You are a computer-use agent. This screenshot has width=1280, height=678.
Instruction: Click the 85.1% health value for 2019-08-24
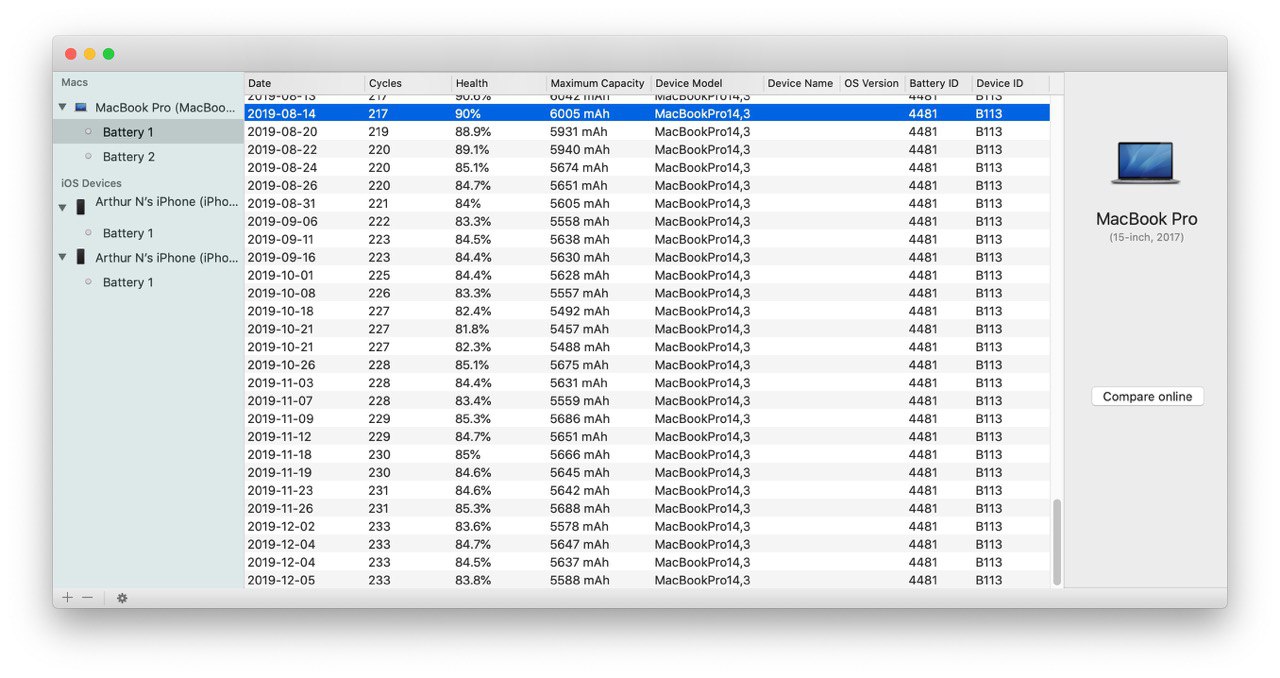click(473, 168)
